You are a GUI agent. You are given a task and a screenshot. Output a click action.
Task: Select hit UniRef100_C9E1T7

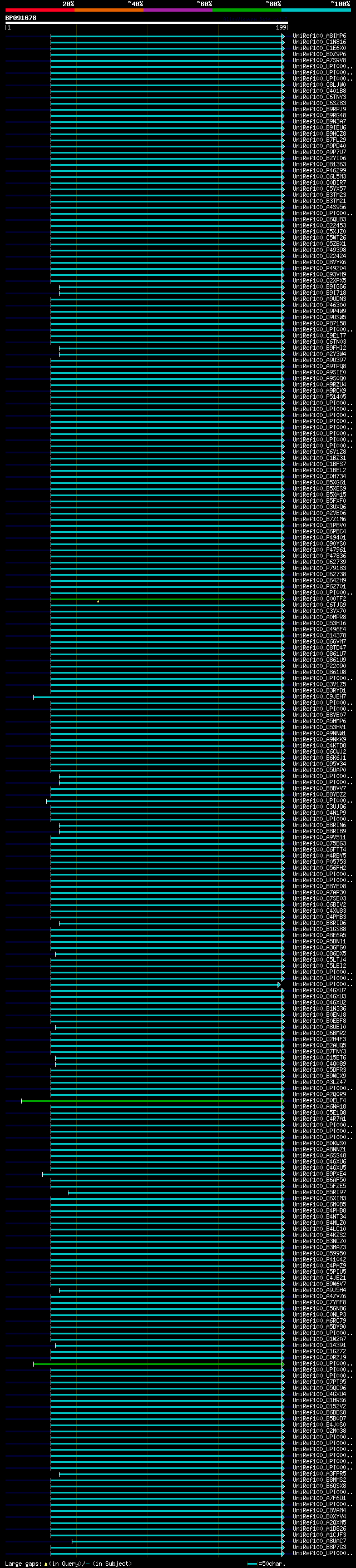pos(319,335)
